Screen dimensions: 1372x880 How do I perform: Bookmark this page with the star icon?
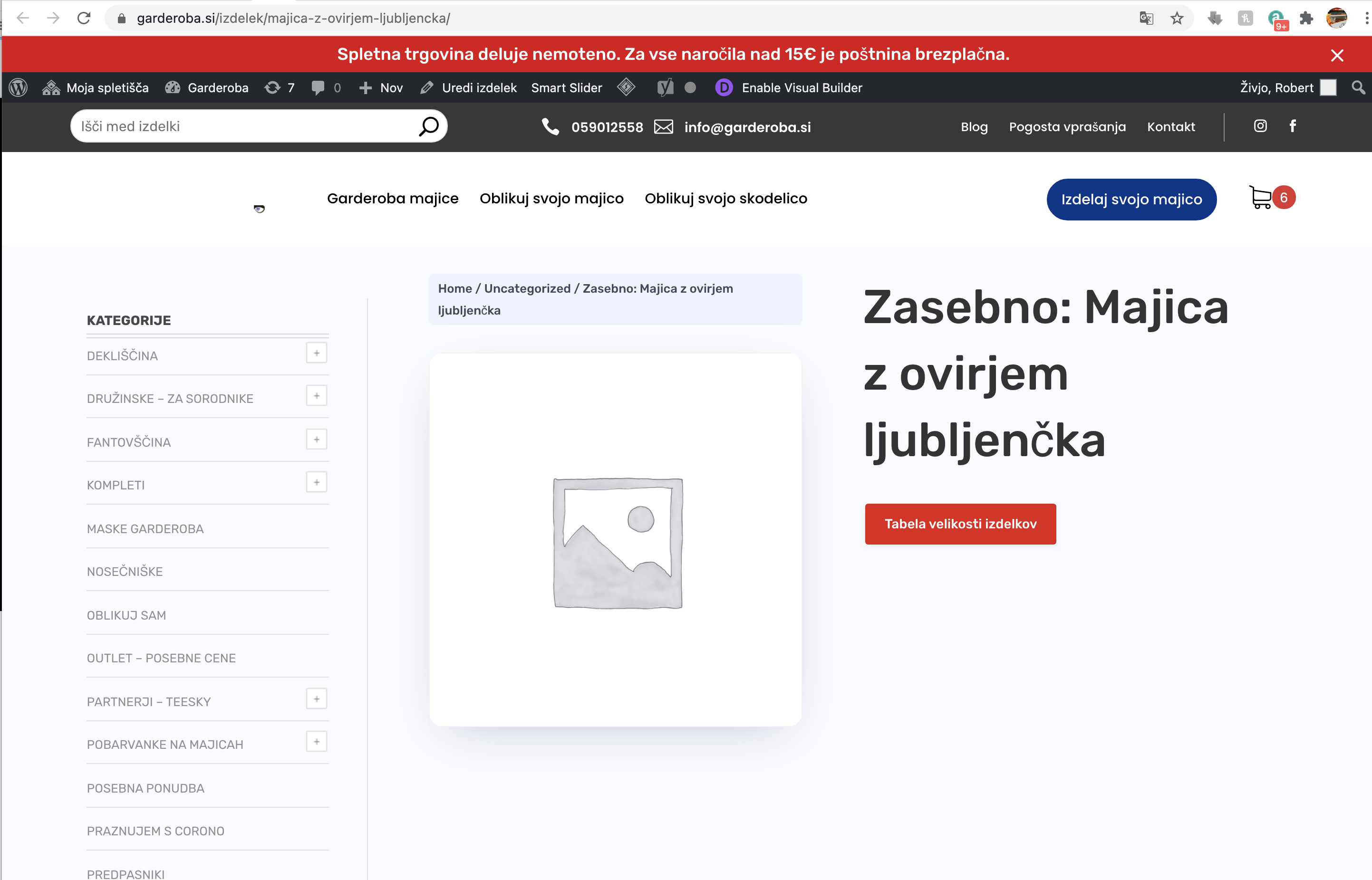click(1177, 18)
